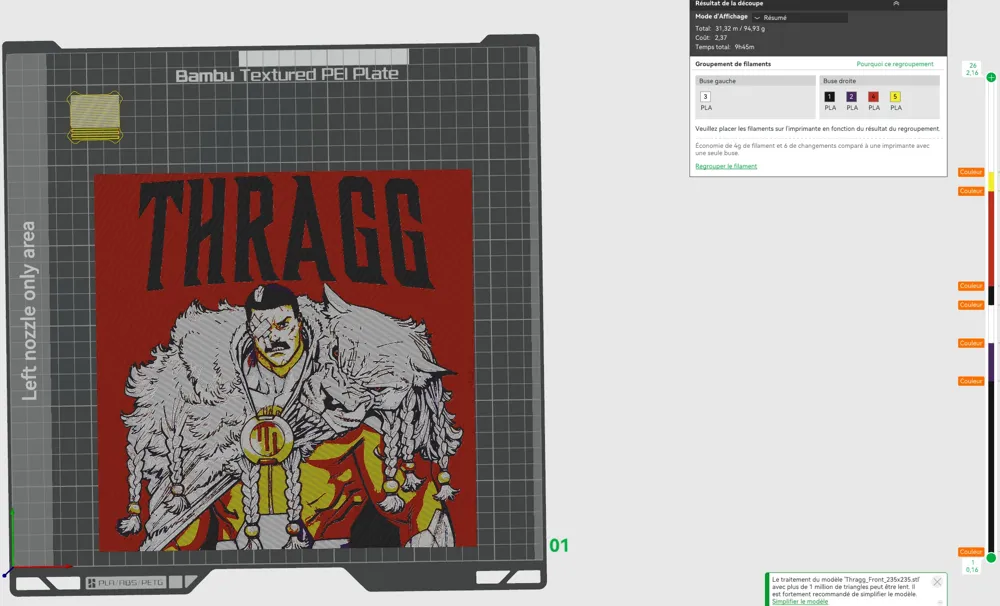This screenshot has width=1000, height=606.
Task: Click the yellow segment of the layer slider
Action: (991, 181)
